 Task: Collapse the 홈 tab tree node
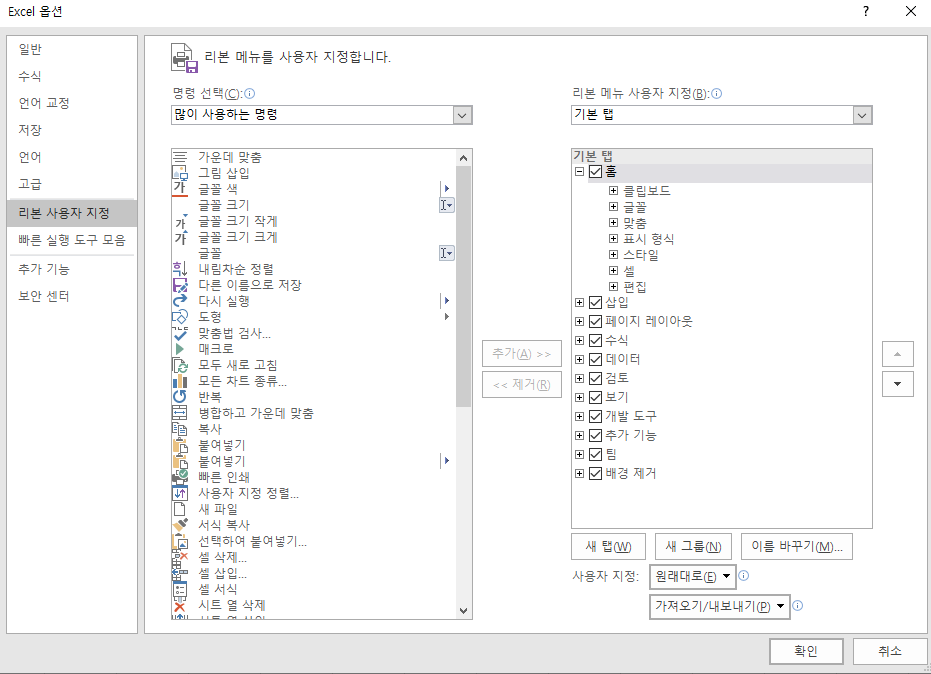[x=580, y=172]
